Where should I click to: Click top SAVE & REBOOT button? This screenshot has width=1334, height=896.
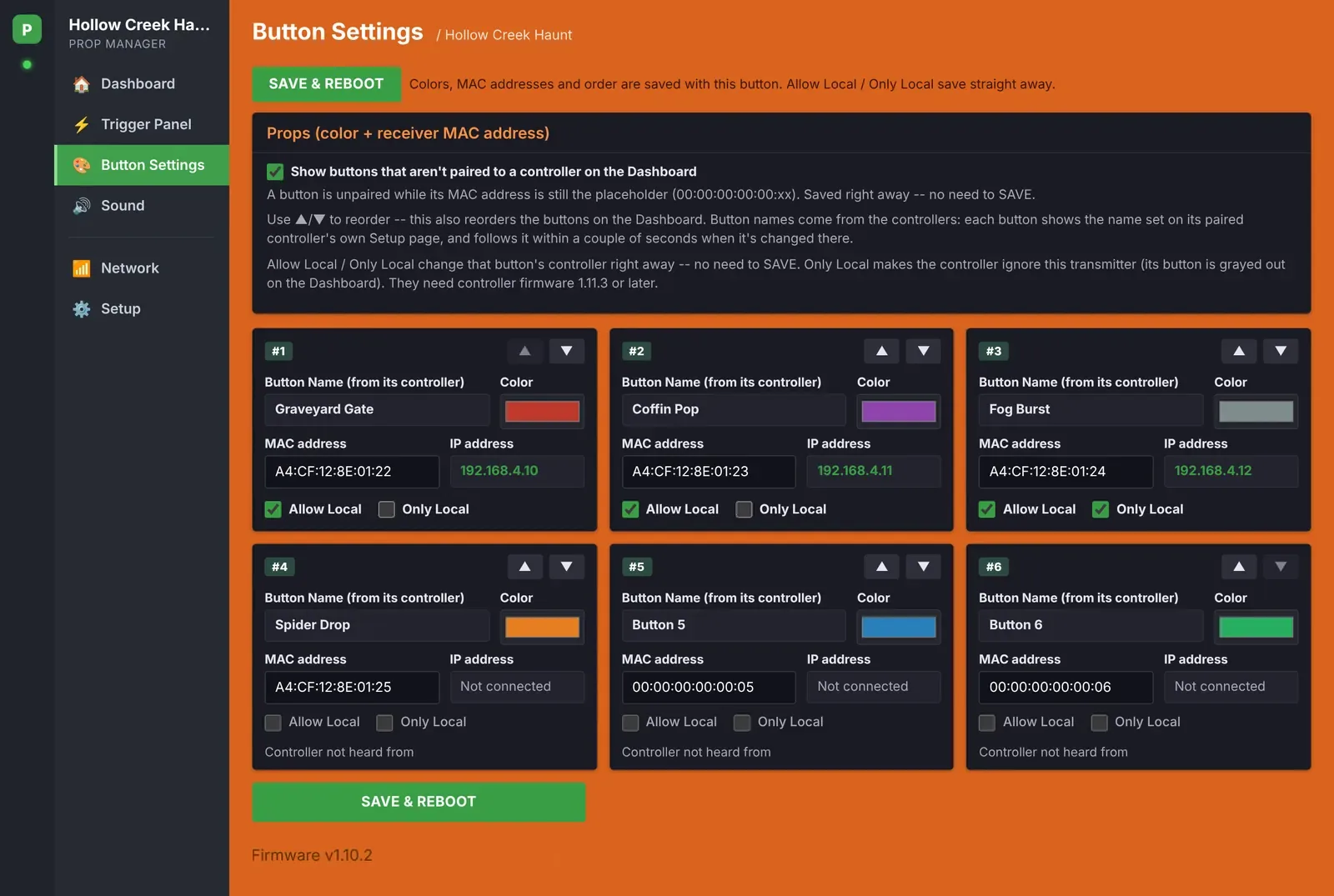pos(326,84)
